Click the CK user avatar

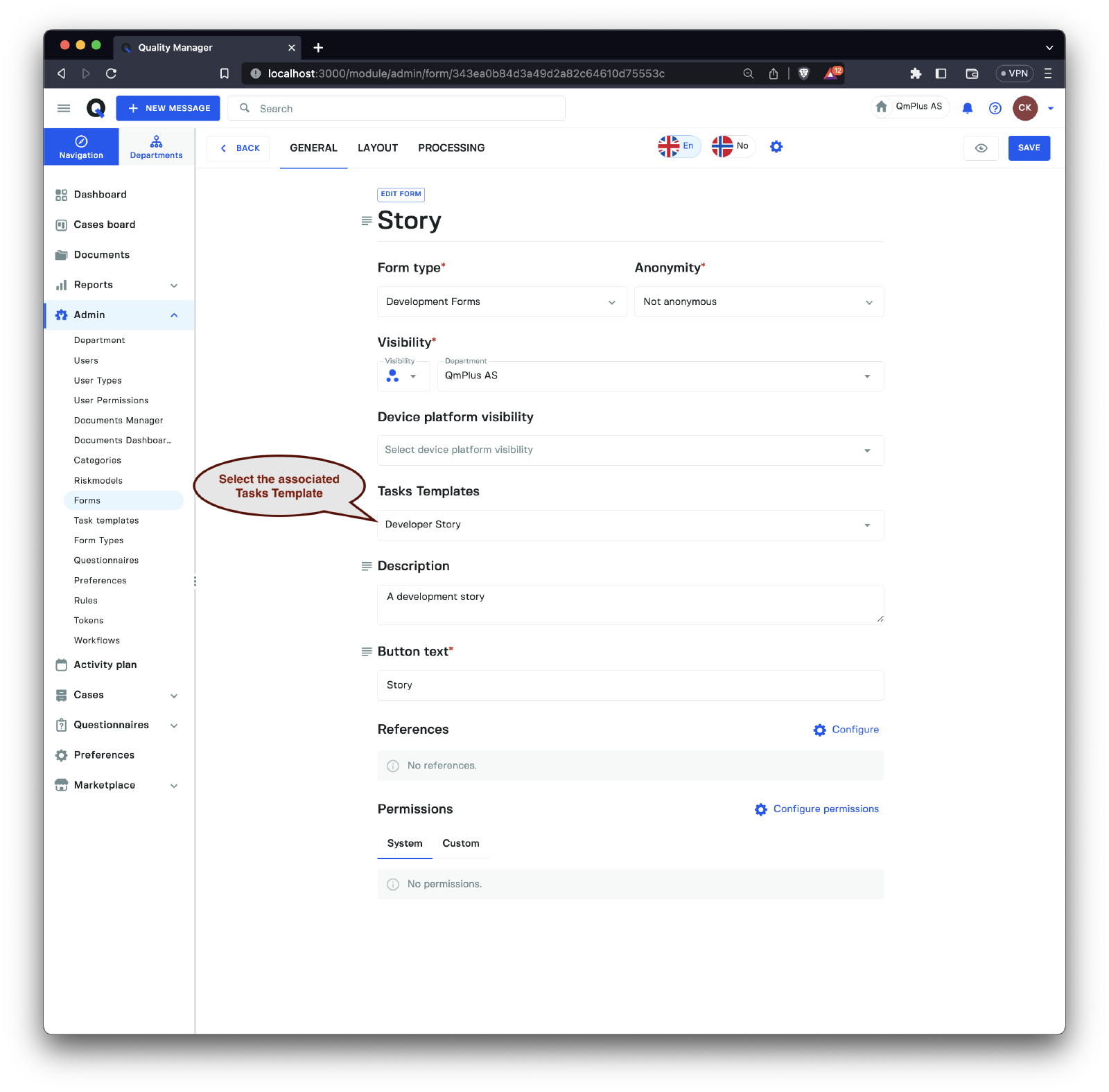1024,108
